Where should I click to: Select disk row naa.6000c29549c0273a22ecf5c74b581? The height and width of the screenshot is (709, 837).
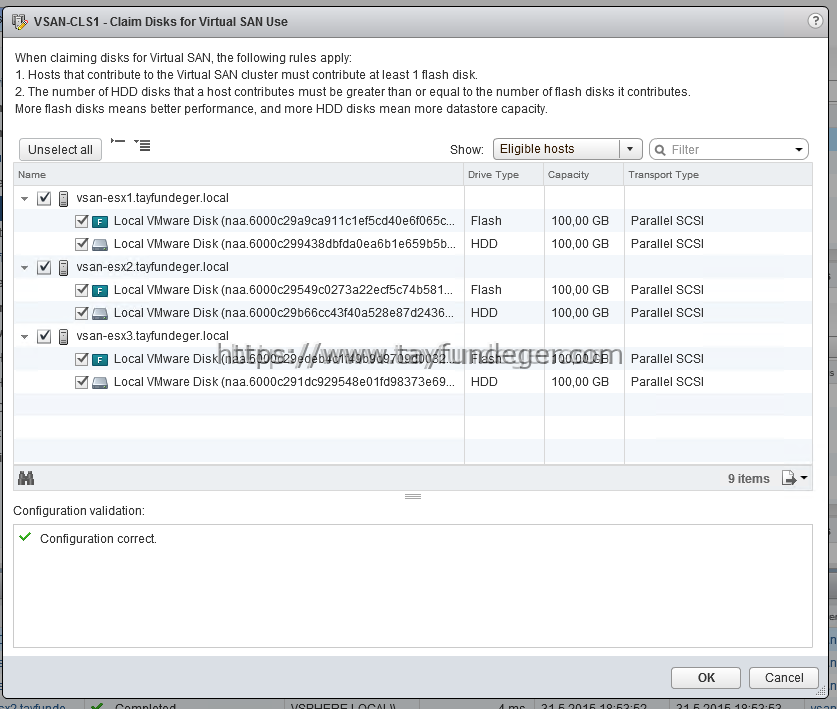coord(413,290)
